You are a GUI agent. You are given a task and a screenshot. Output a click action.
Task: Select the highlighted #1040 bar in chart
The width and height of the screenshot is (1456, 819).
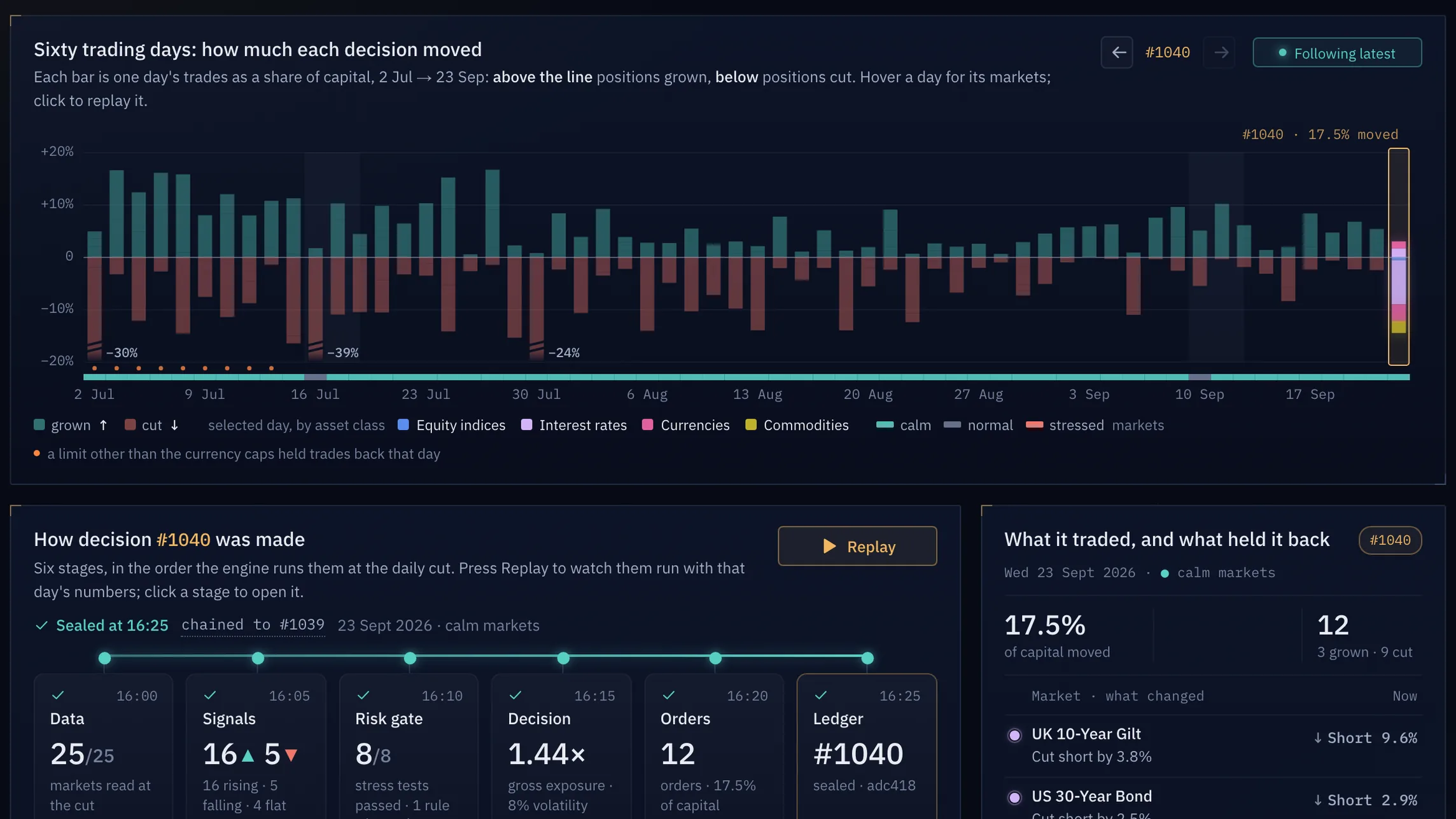1398,256
